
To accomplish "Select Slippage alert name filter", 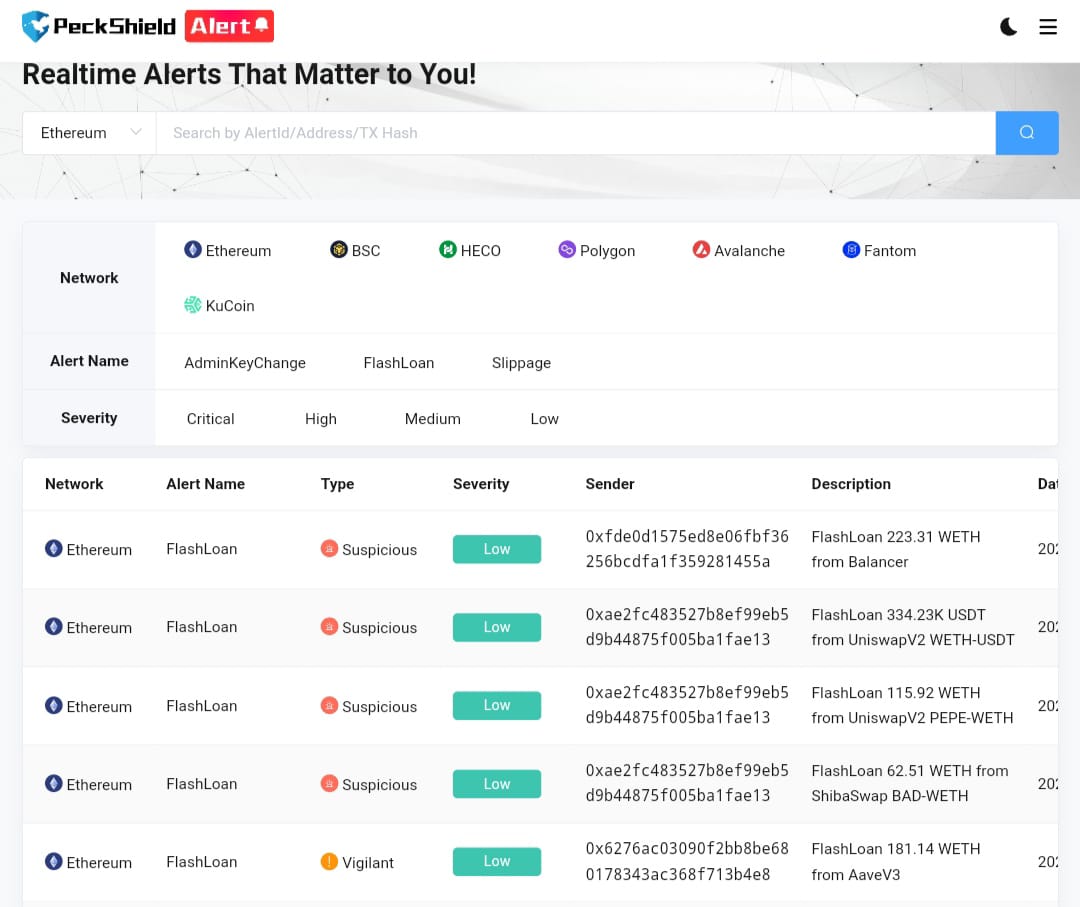I will pos(521,362).
